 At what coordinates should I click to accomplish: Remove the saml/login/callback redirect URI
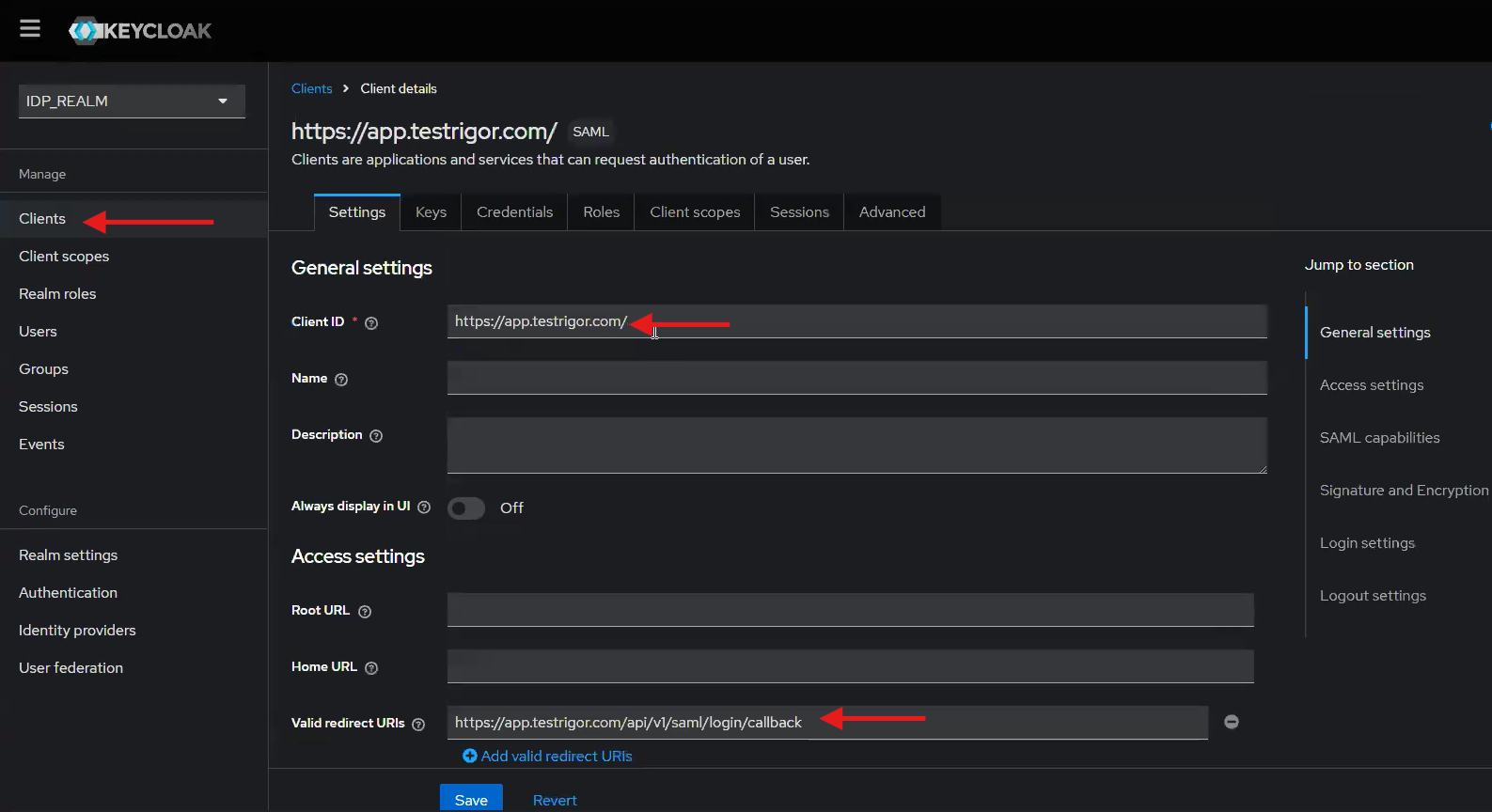1232,722
